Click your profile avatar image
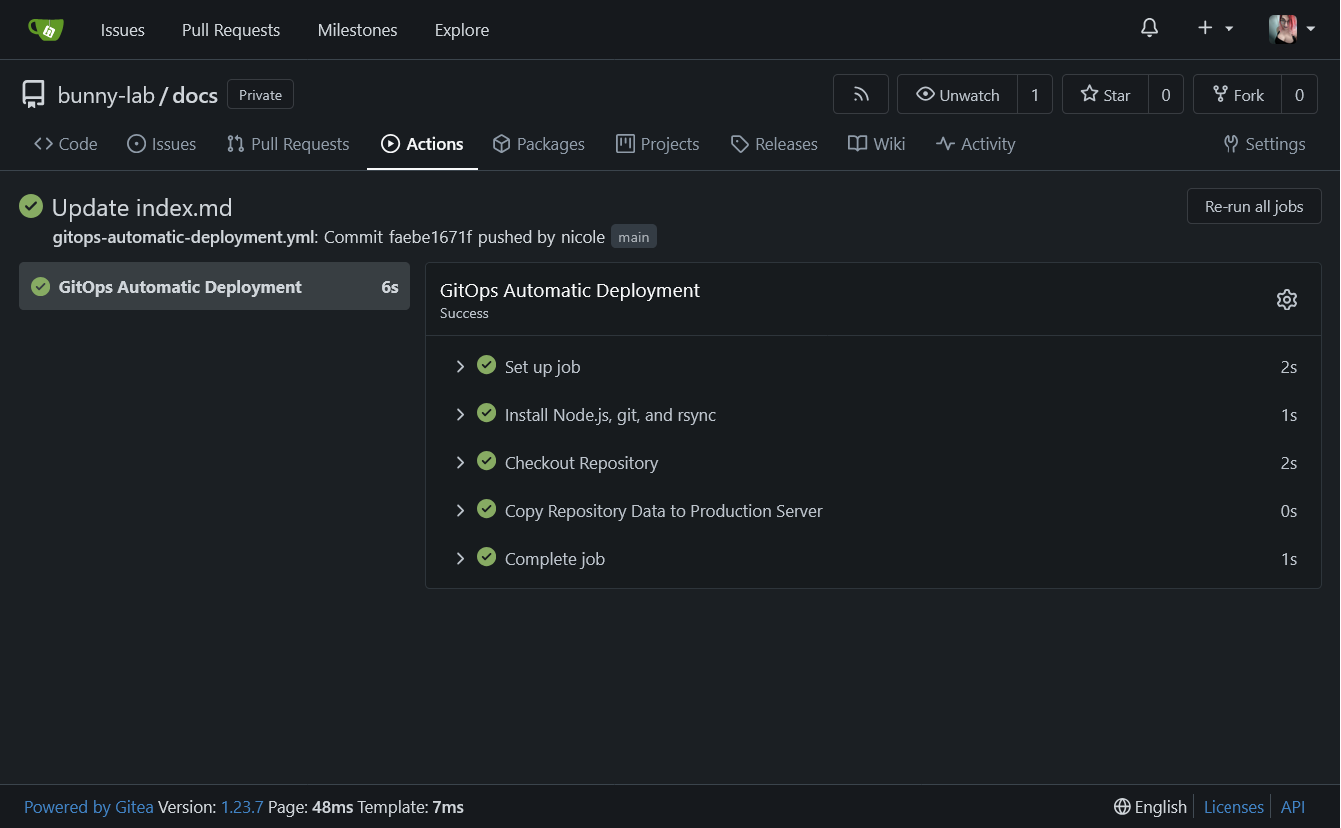This screenshot has width=1341, height=828. pos(1283,28)
